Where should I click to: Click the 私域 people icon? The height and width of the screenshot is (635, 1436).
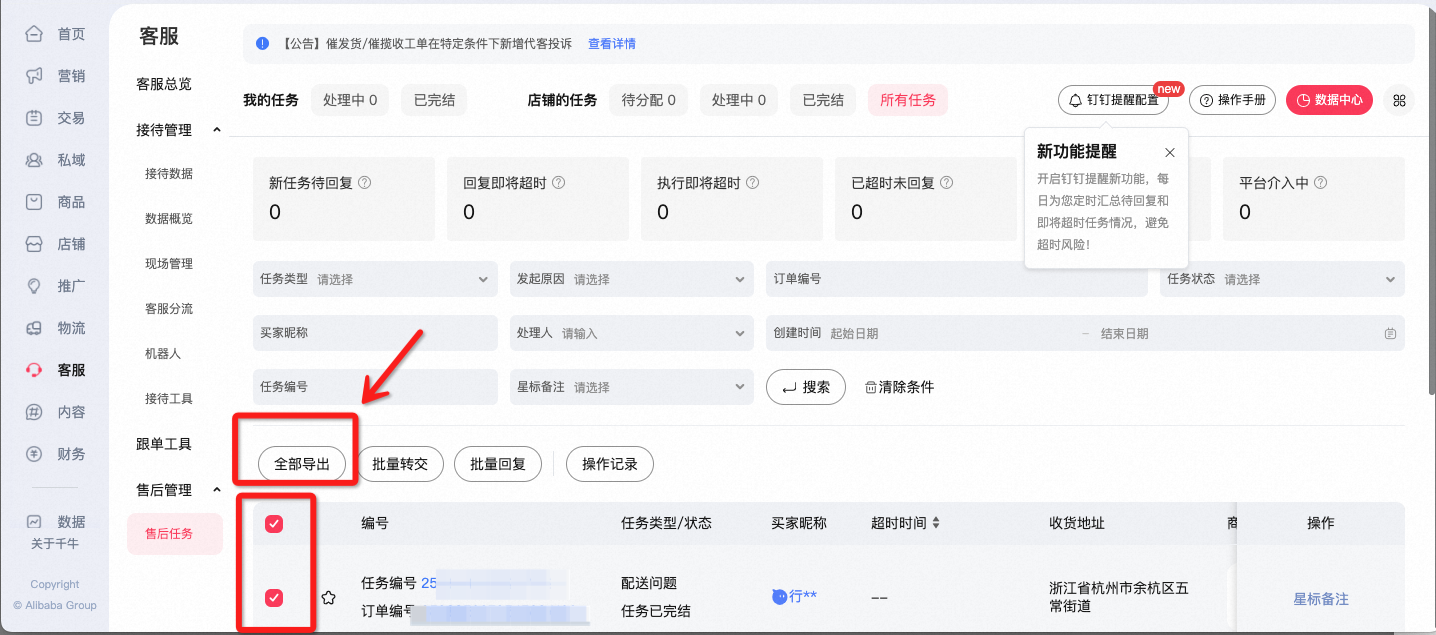pos(34,160)
